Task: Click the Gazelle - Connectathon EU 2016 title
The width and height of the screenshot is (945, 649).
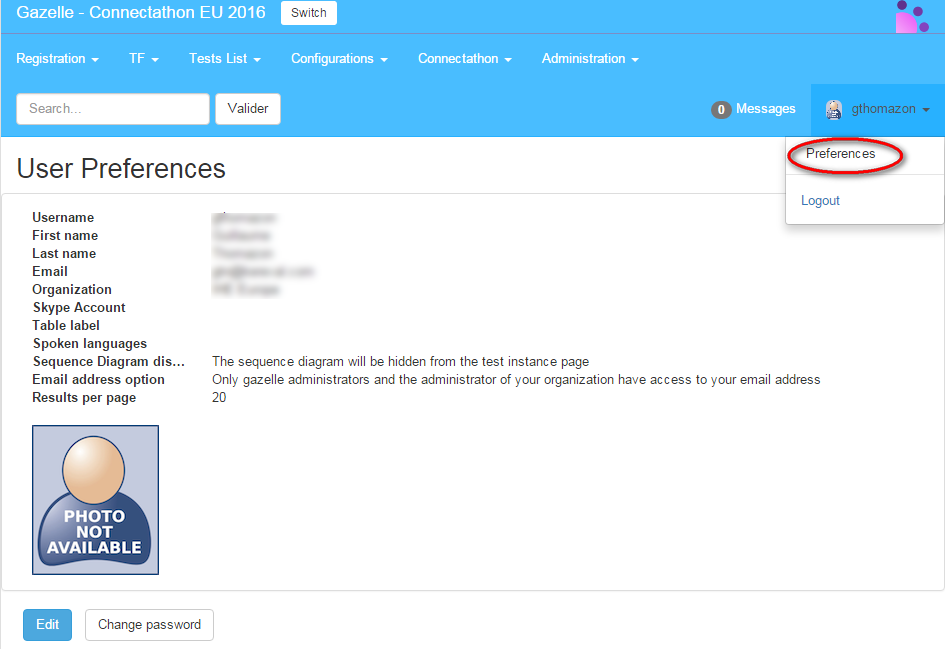Action: click(141, 13)
